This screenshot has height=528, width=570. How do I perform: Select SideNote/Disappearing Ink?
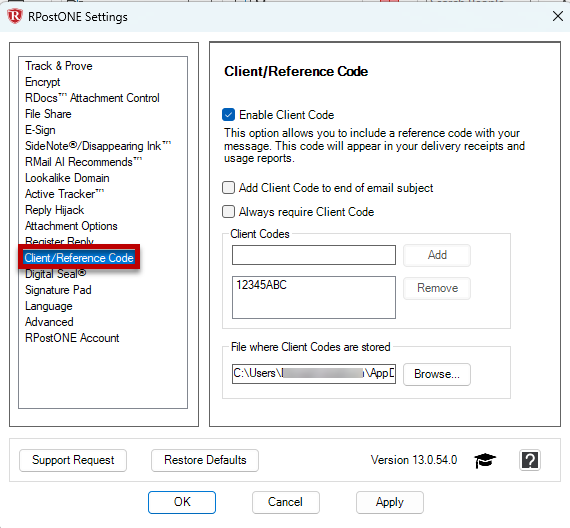[x=98, y=146]
